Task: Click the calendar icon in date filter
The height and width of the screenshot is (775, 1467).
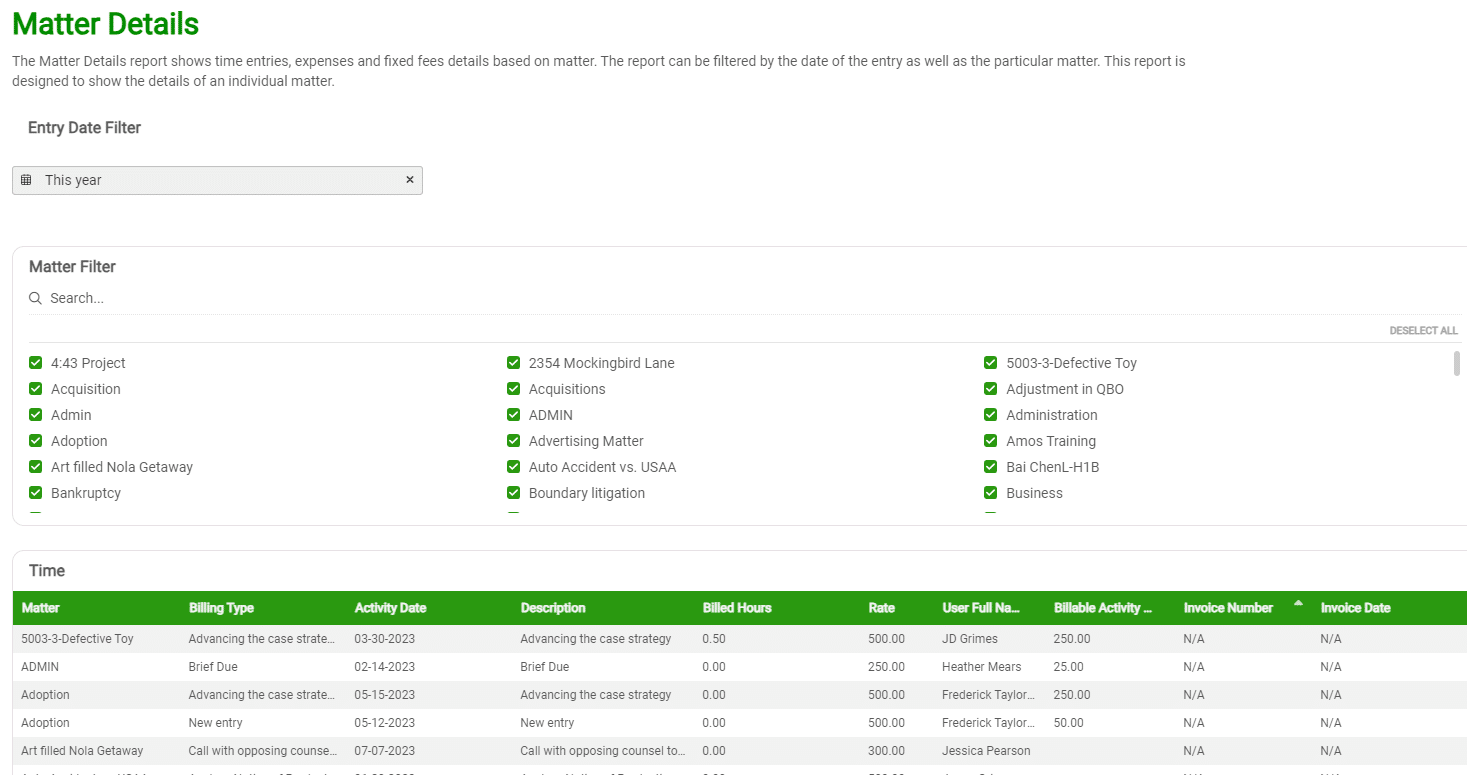Action: pyautogui.click(x=26, y=180)
